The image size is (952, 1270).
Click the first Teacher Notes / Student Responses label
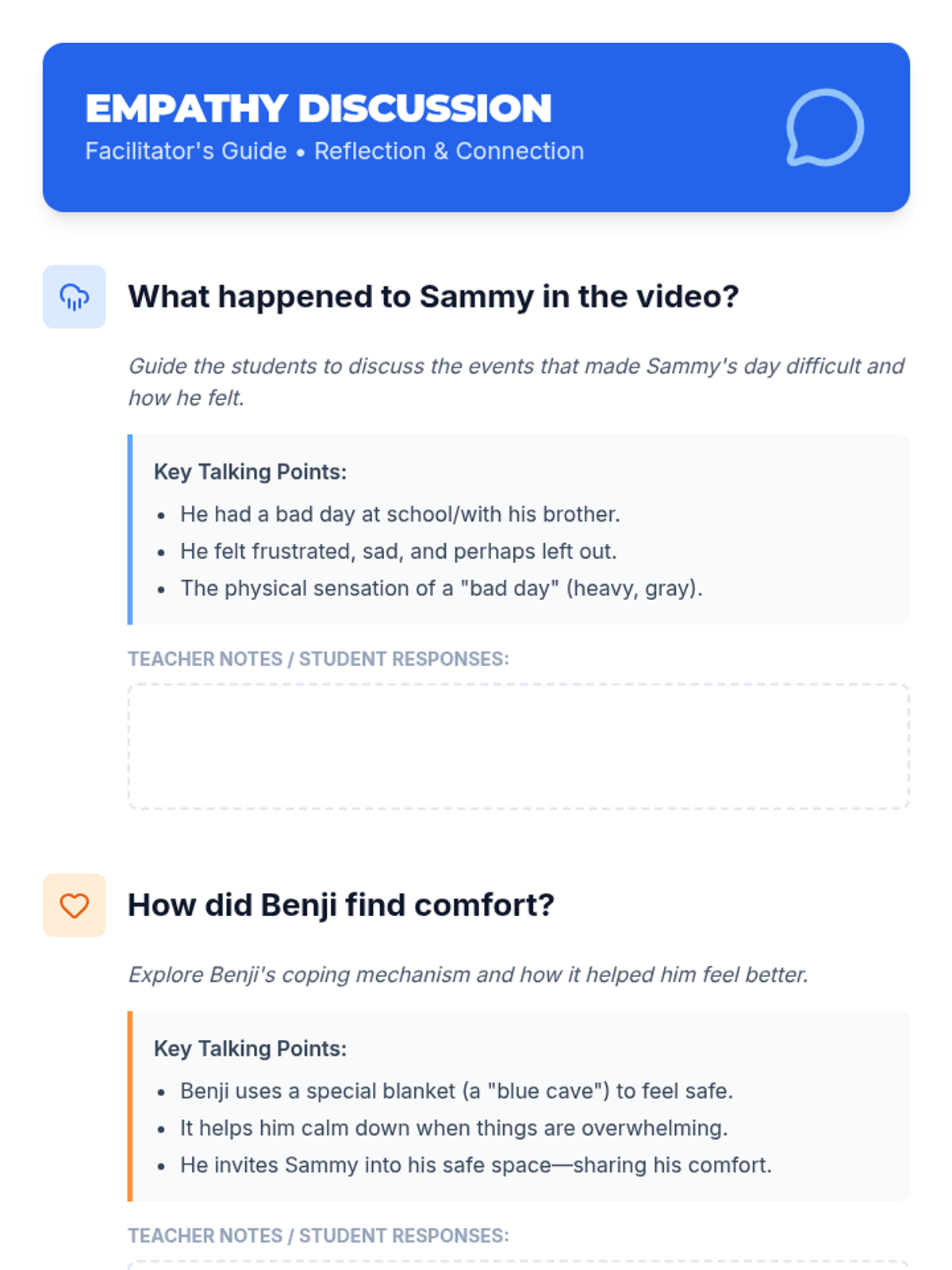(x=318, y=659)
